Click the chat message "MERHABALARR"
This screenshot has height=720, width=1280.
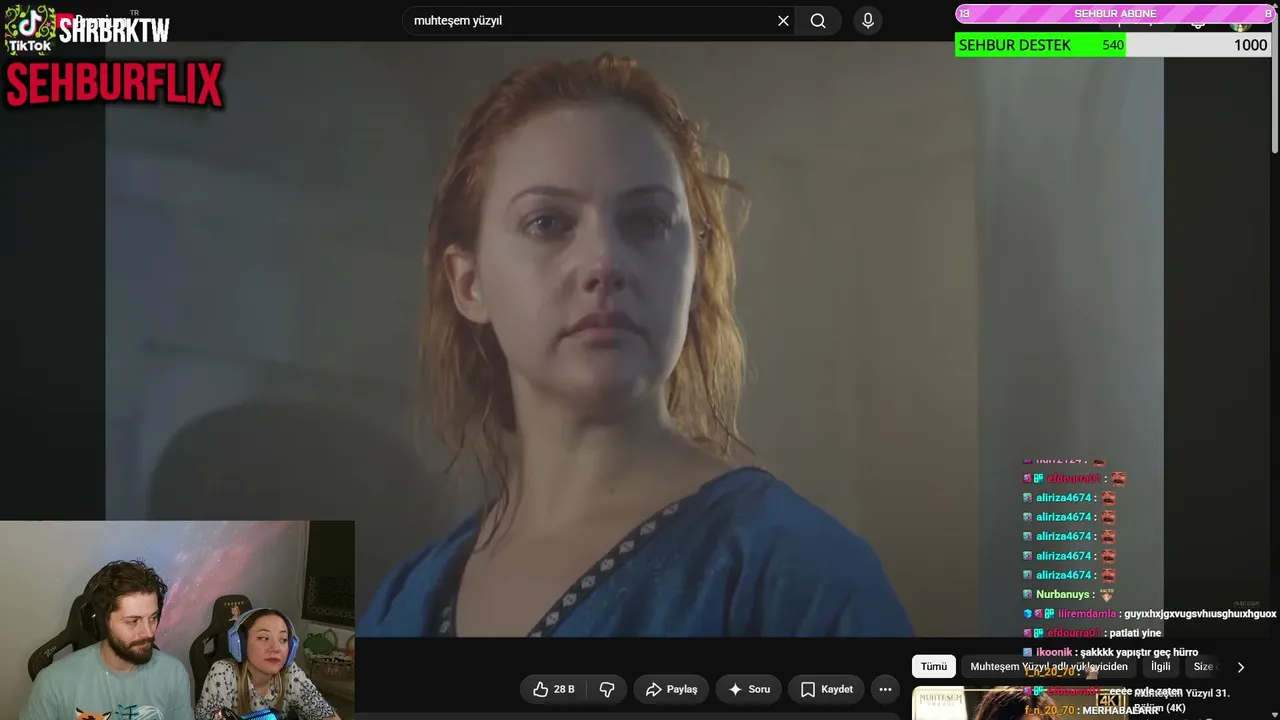pyautogui.click(x=1120, y=710)
